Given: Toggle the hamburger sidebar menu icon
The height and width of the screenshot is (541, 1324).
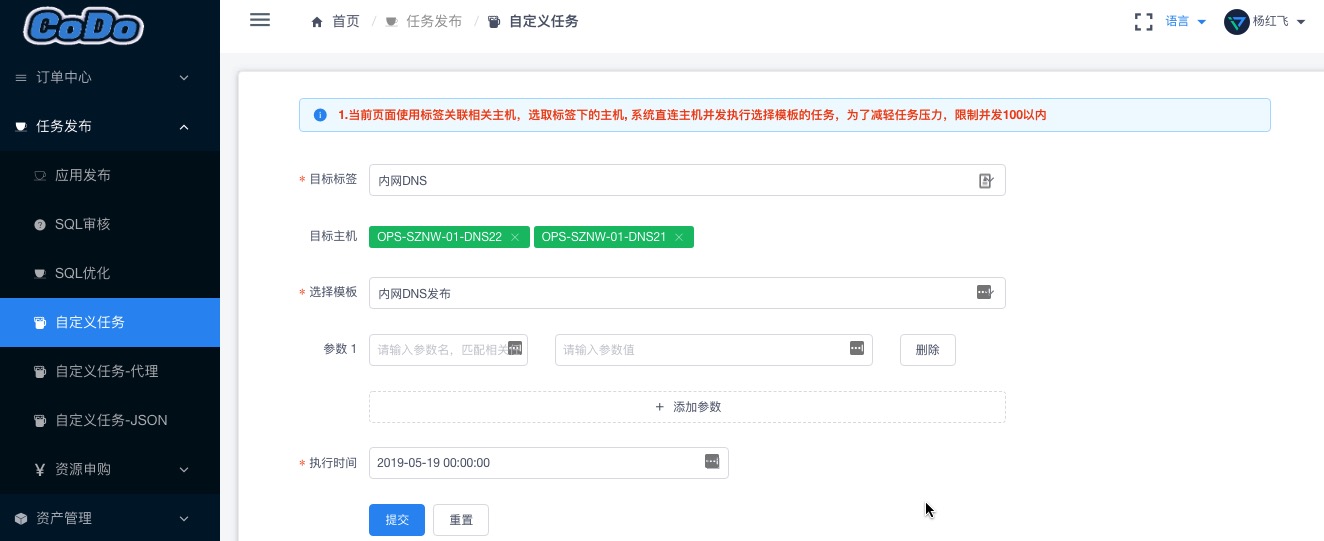Looking at the screenshot, I should click(x=260, y=20).
